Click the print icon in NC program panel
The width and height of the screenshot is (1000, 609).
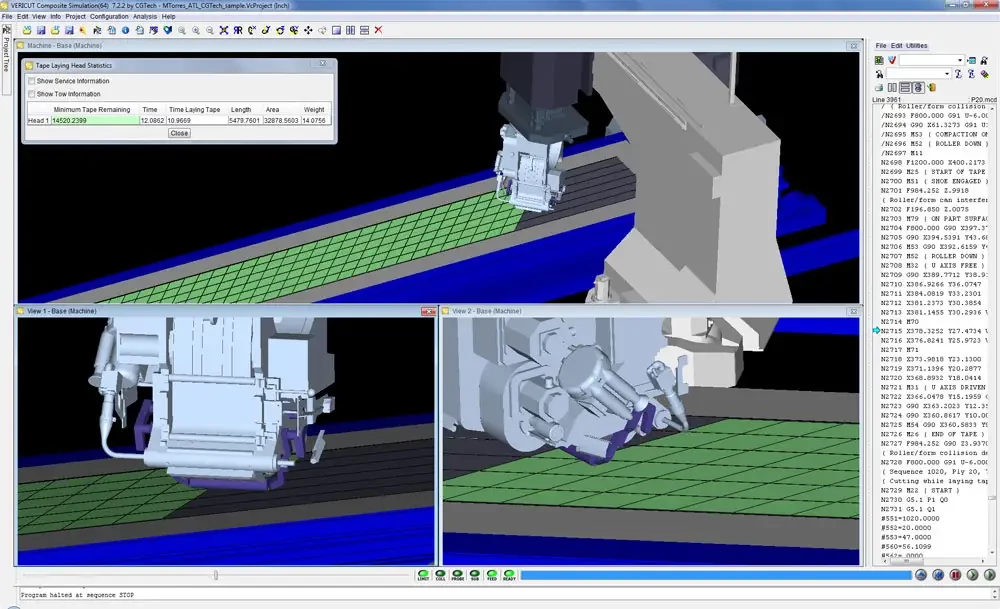coord(879,87)
